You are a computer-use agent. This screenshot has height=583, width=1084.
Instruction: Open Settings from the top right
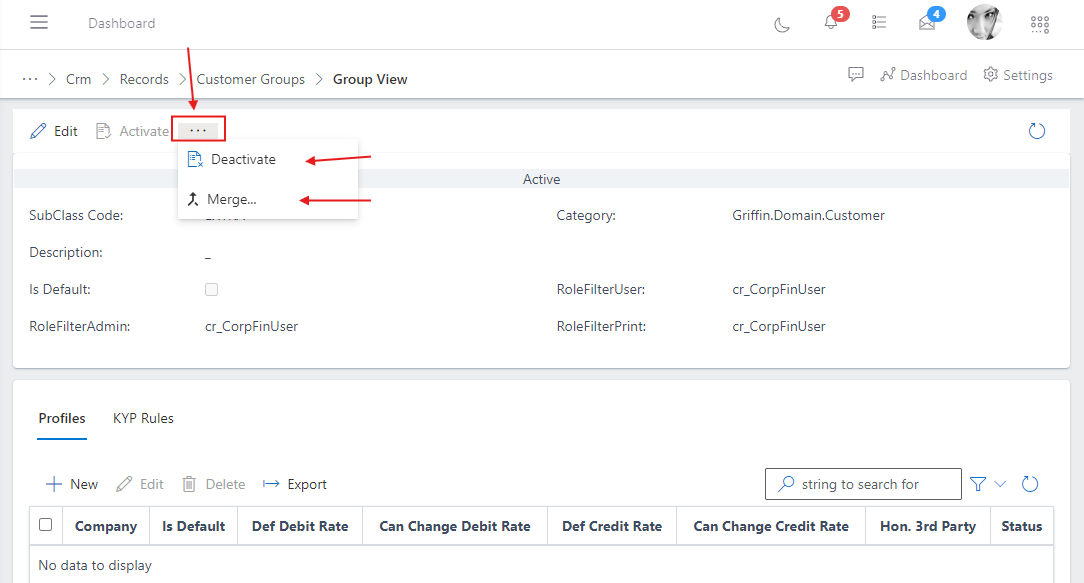1017,74
